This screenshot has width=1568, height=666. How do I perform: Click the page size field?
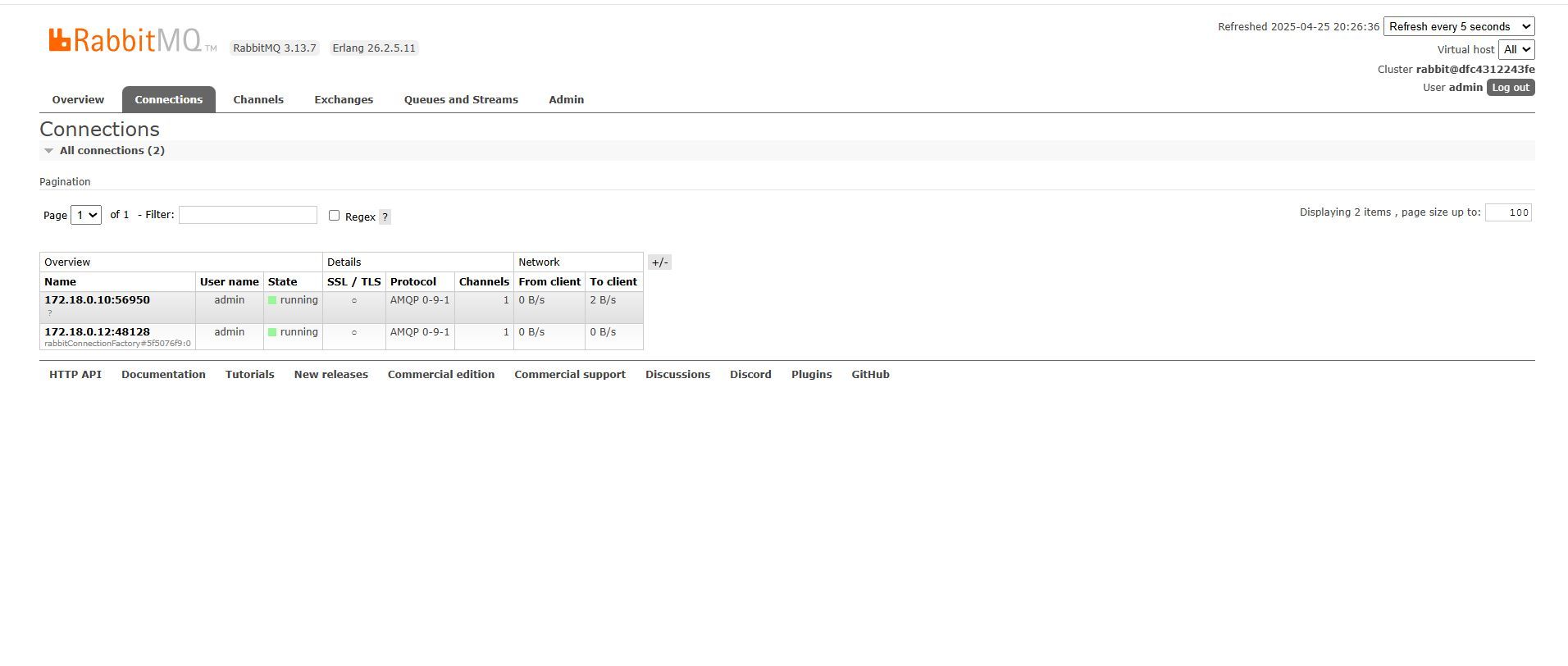pos(1508,212)
